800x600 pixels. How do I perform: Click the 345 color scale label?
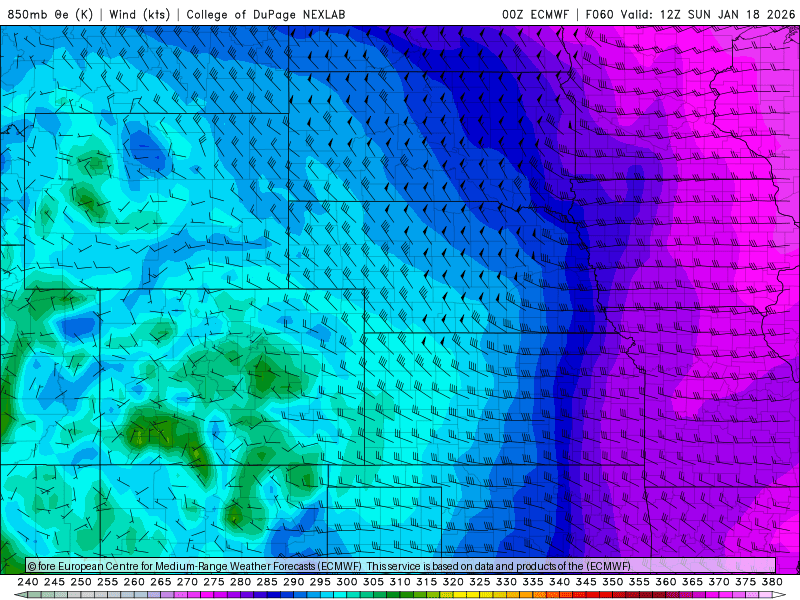coord(586,582)
